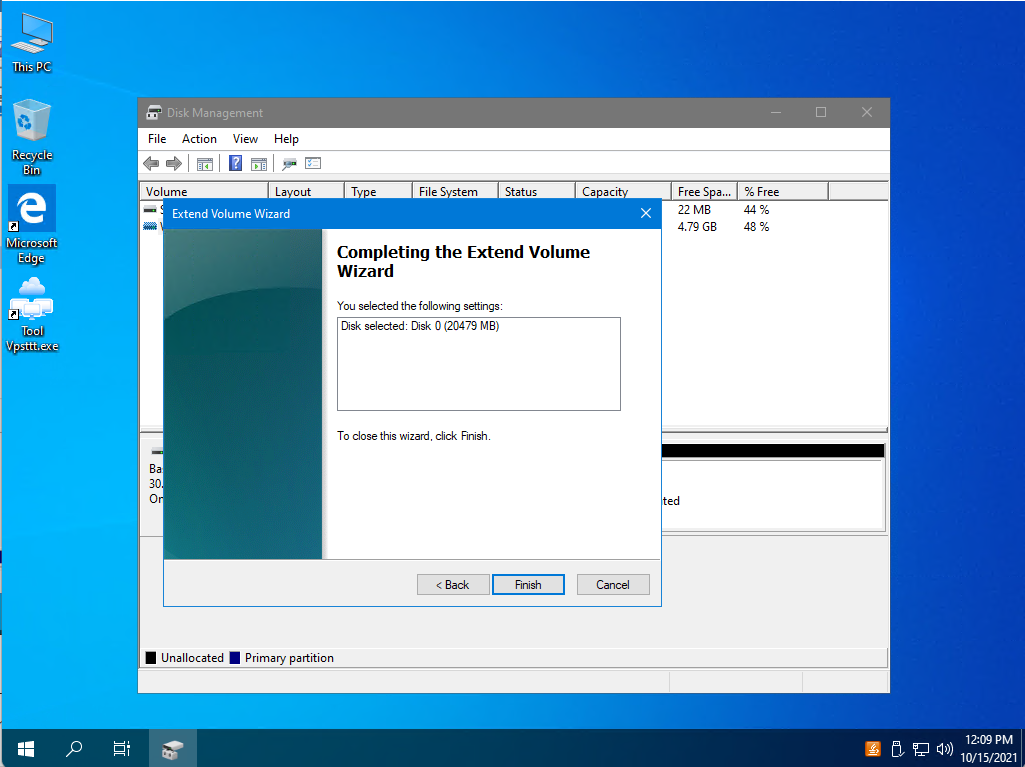Click the Disk selected settings text box
The image size is (1025, 767).
[479, 364]
